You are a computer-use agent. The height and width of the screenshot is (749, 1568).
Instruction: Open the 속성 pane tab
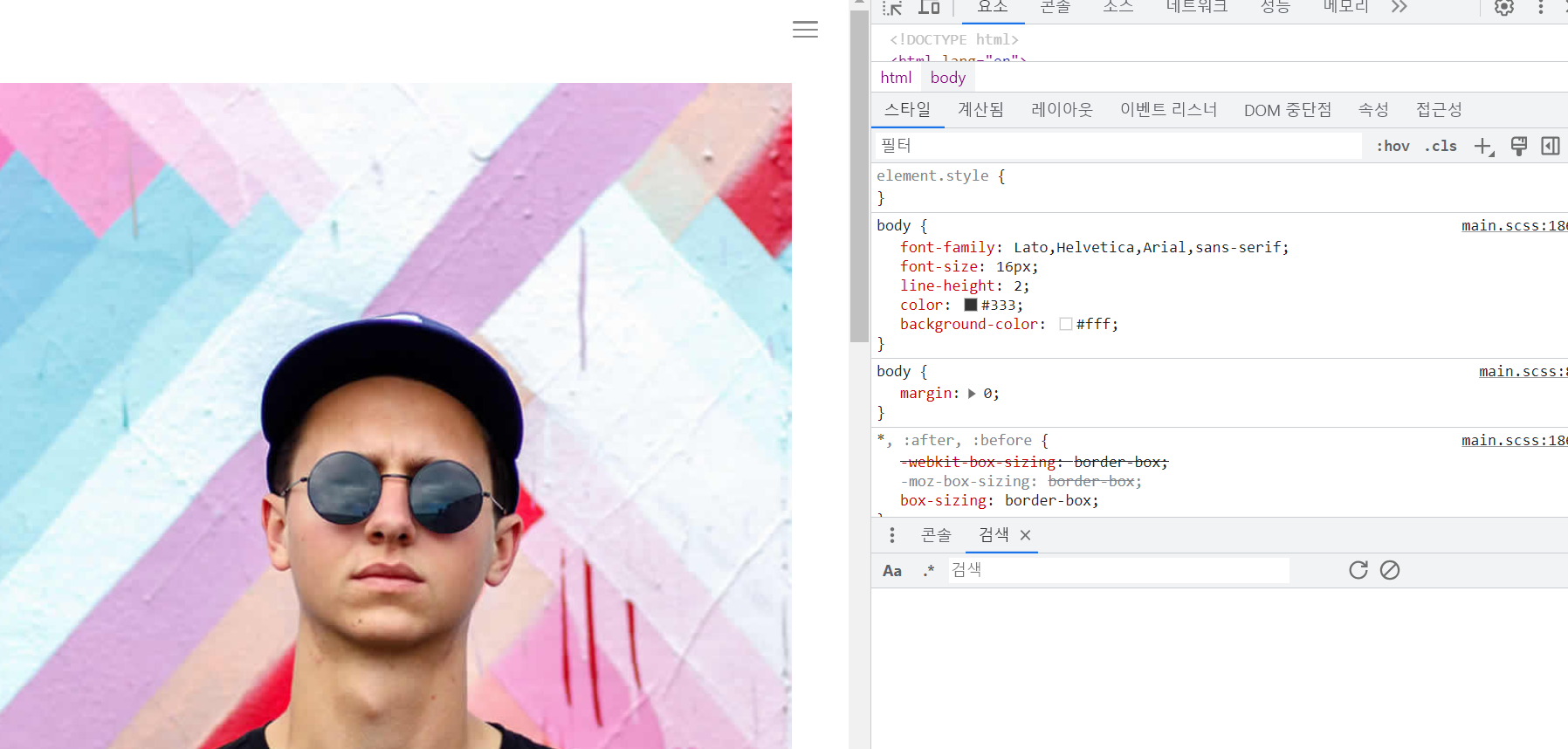1374,110
